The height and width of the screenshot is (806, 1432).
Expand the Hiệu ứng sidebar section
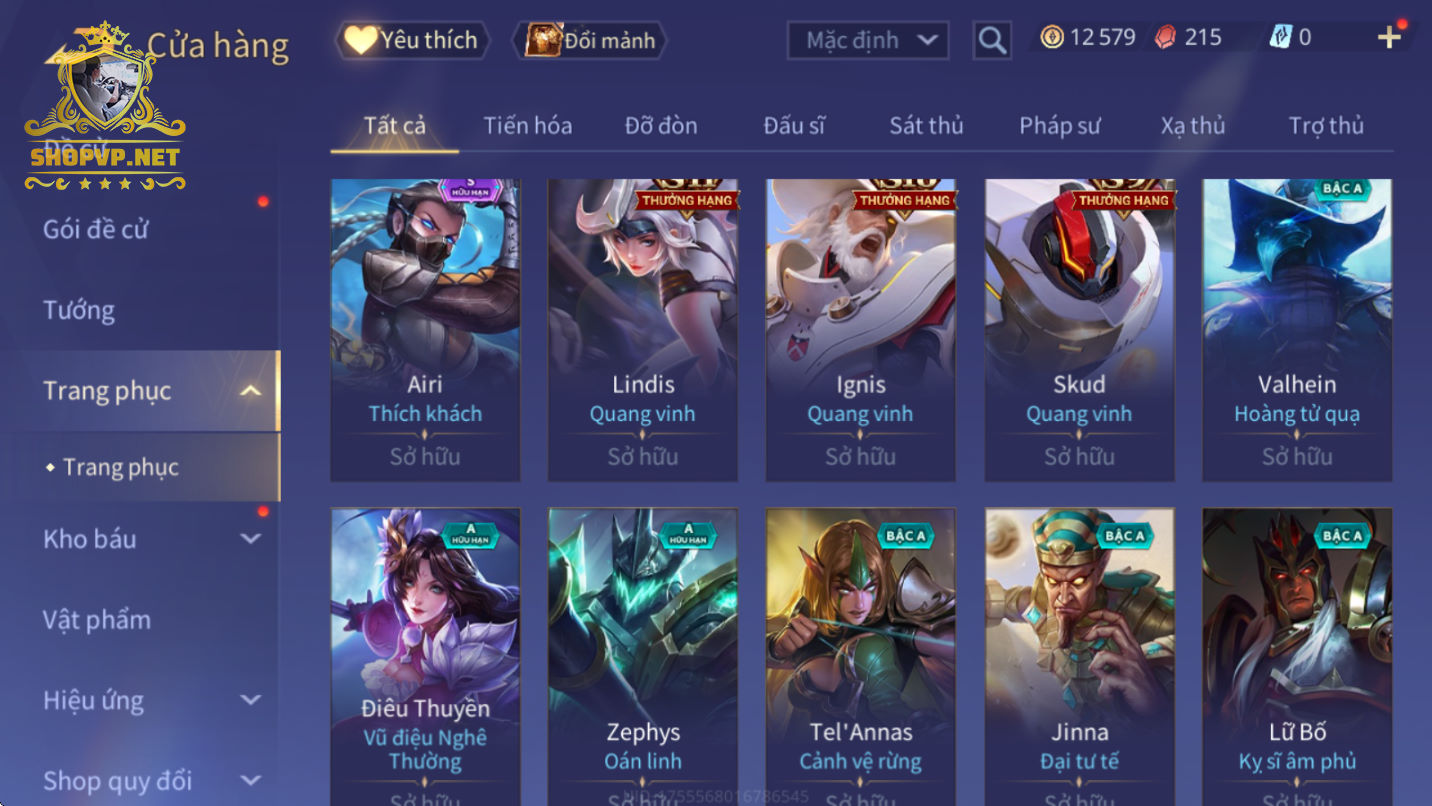251,700
